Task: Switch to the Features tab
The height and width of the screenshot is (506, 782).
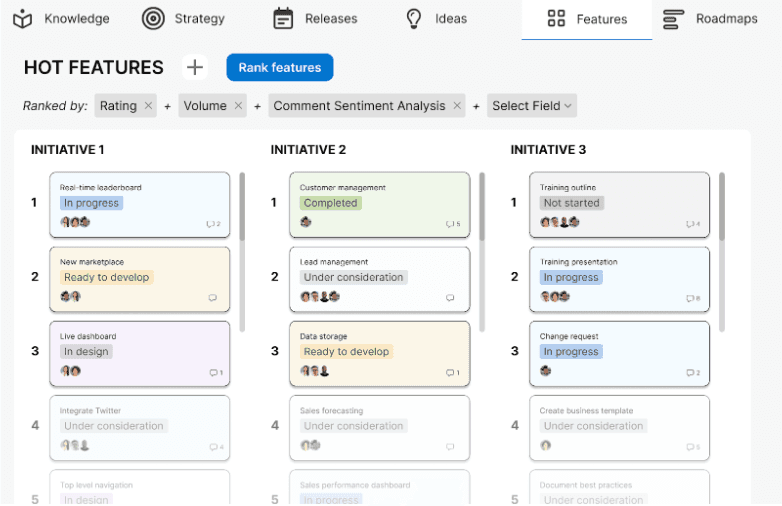Action: point(587,19)
